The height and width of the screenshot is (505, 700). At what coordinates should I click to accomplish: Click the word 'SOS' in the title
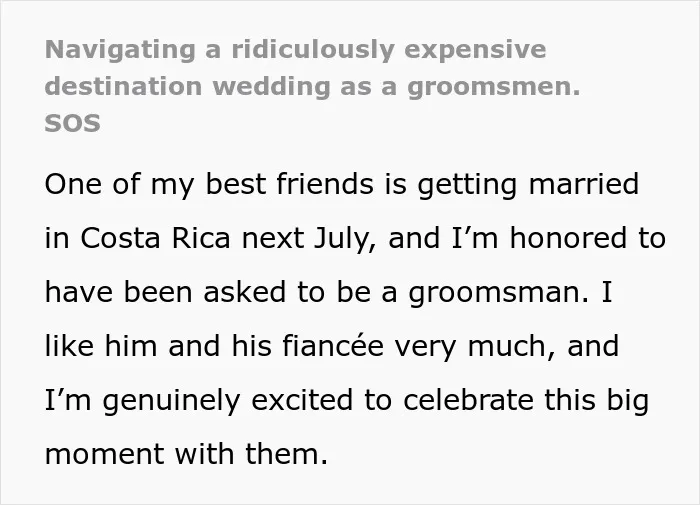(72, 123)
